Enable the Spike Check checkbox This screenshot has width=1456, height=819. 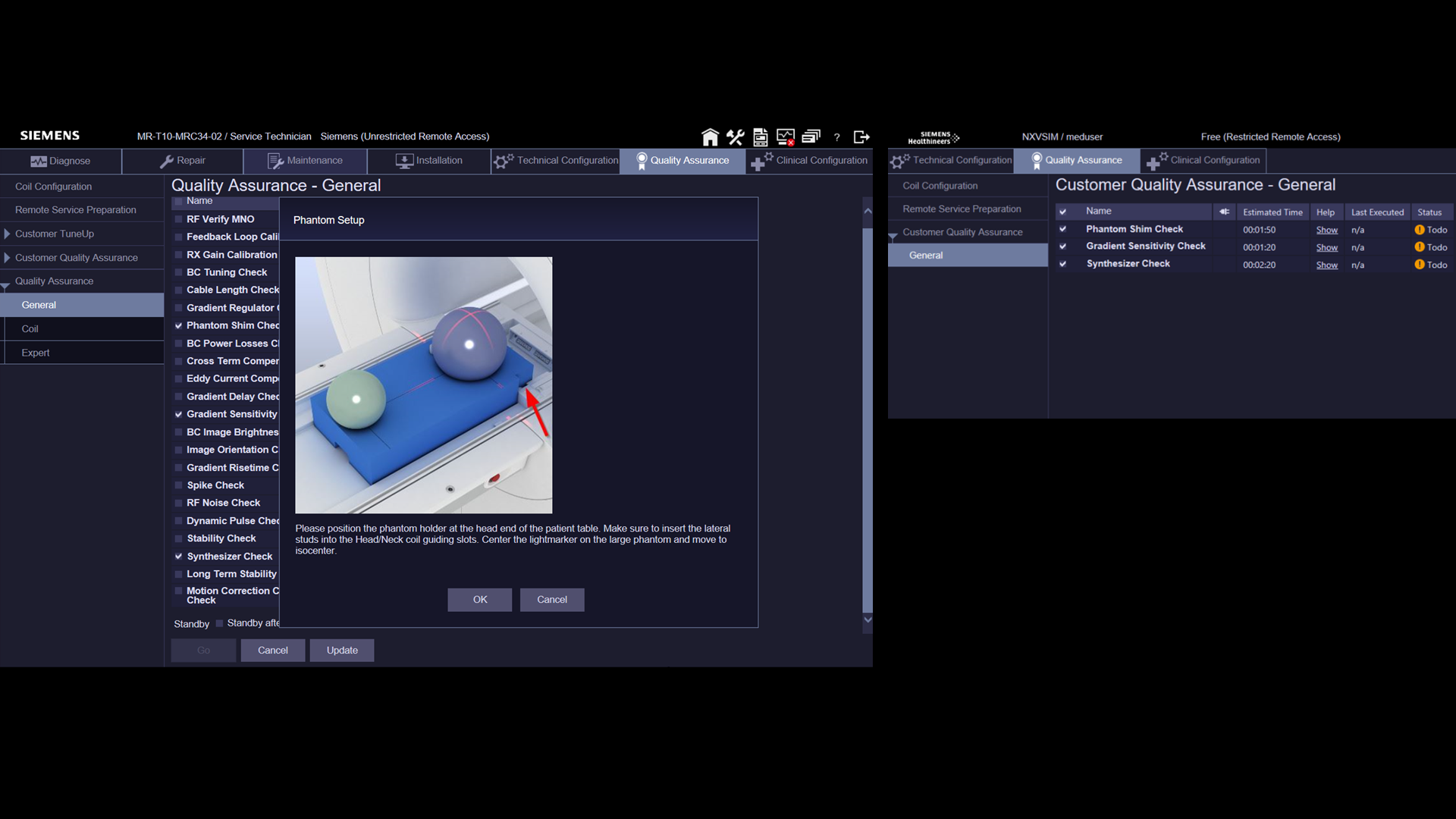179,485
